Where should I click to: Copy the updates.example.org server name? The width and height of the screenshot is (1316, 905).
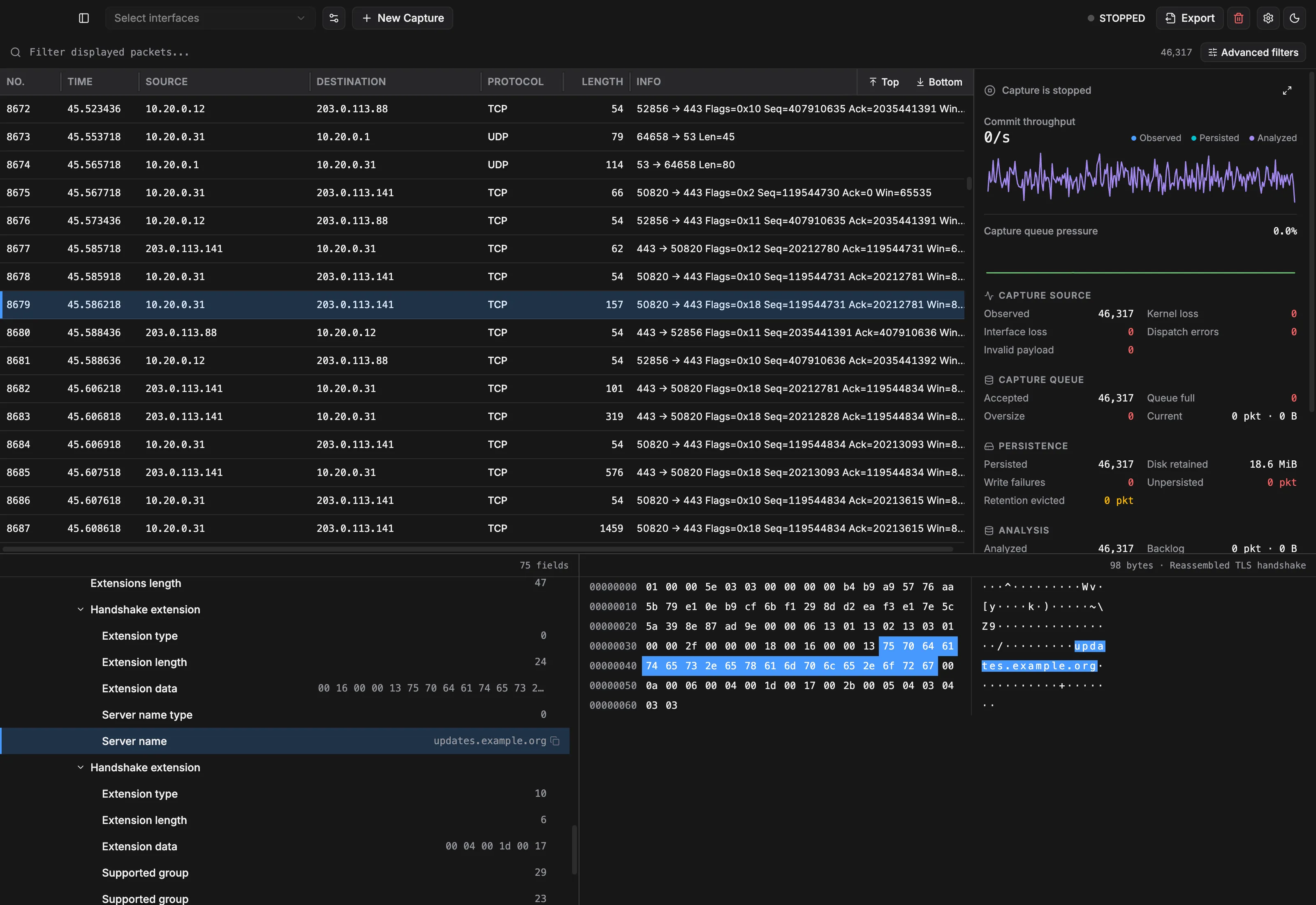(x=556, y=741)
